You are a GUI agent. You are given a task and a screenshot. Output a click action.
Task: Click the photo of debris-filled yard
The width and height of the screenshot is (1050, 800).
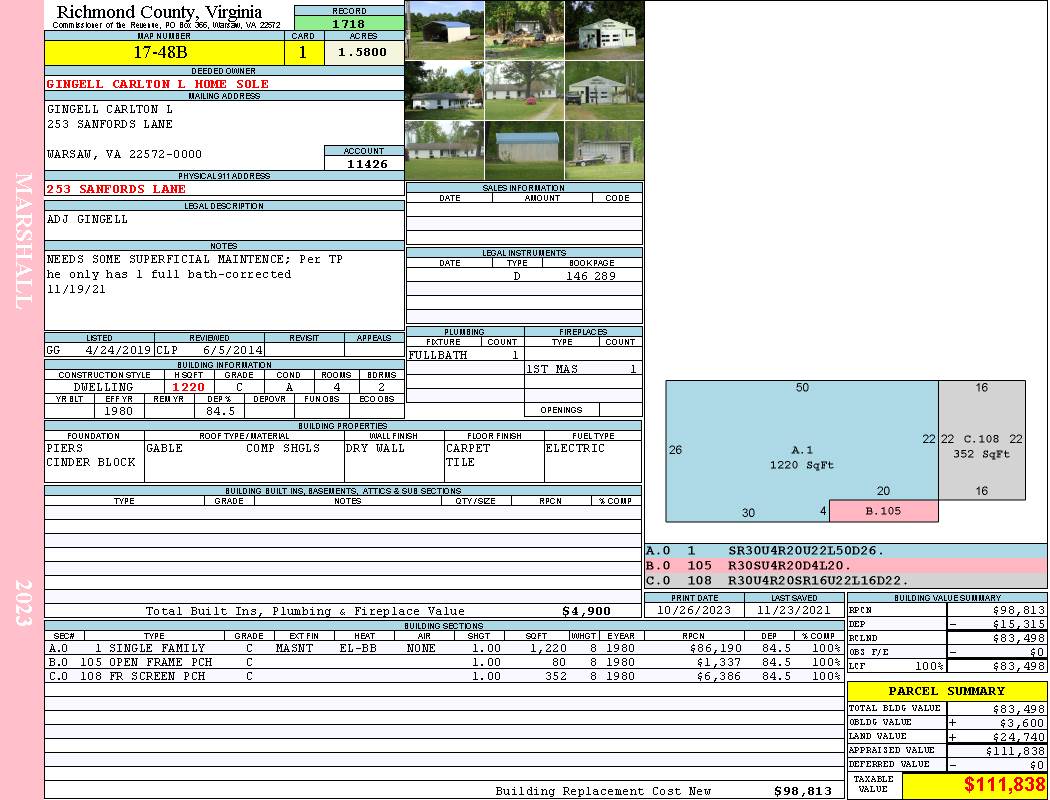524,30
